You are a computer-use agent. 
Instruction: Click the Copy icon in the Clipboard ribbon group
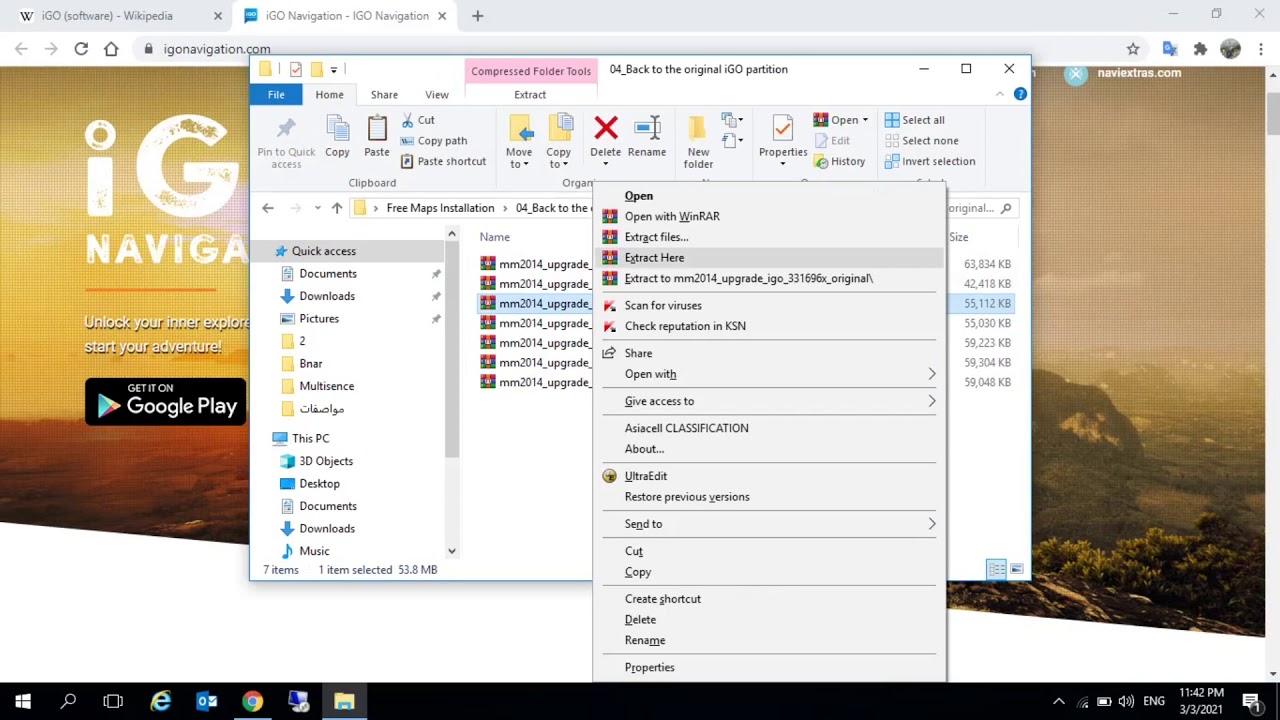(337, 128)
